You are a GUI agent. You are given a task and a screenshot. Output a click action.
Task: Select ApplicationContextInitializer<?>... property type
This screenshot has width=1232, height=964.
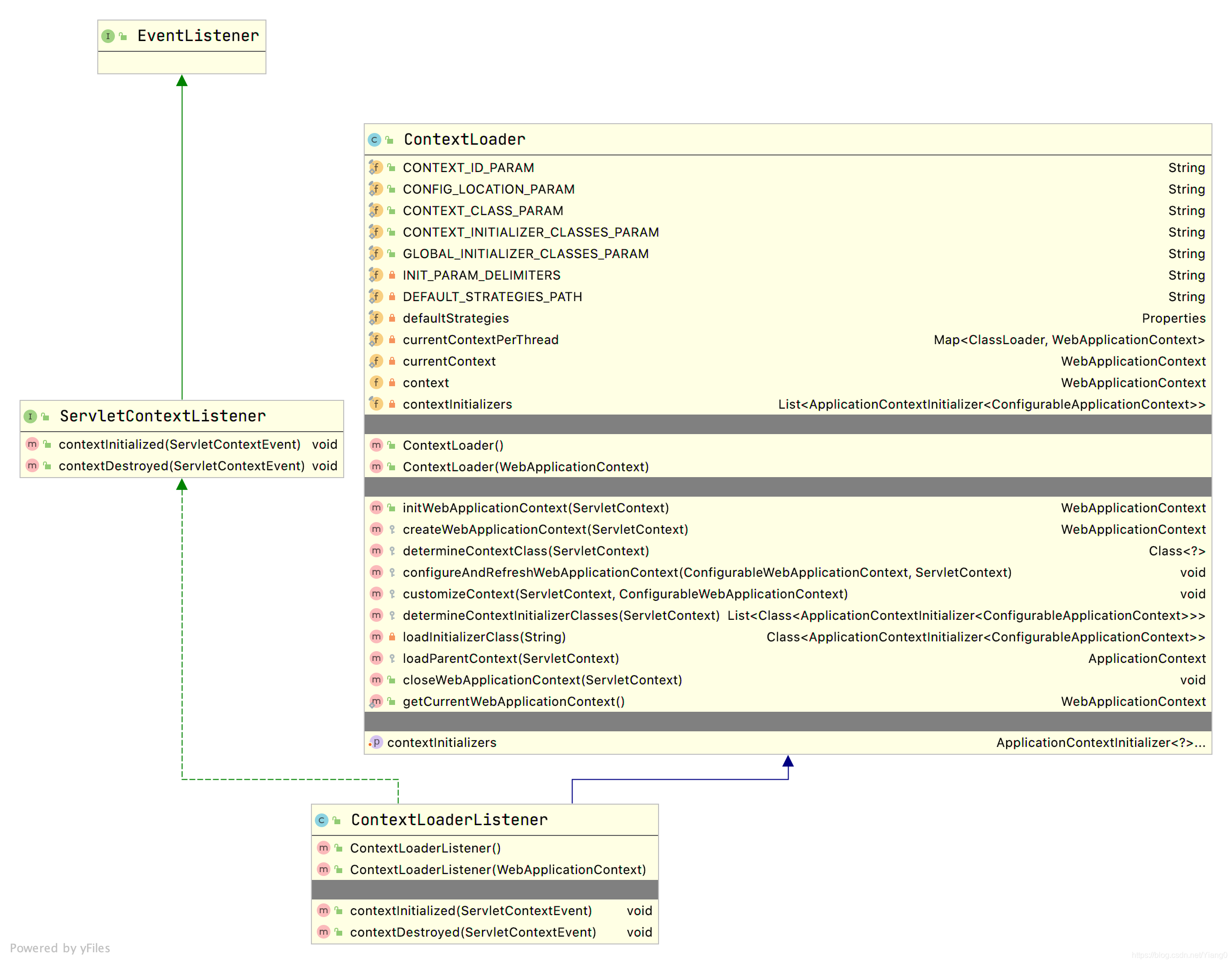click(1100, 742)
